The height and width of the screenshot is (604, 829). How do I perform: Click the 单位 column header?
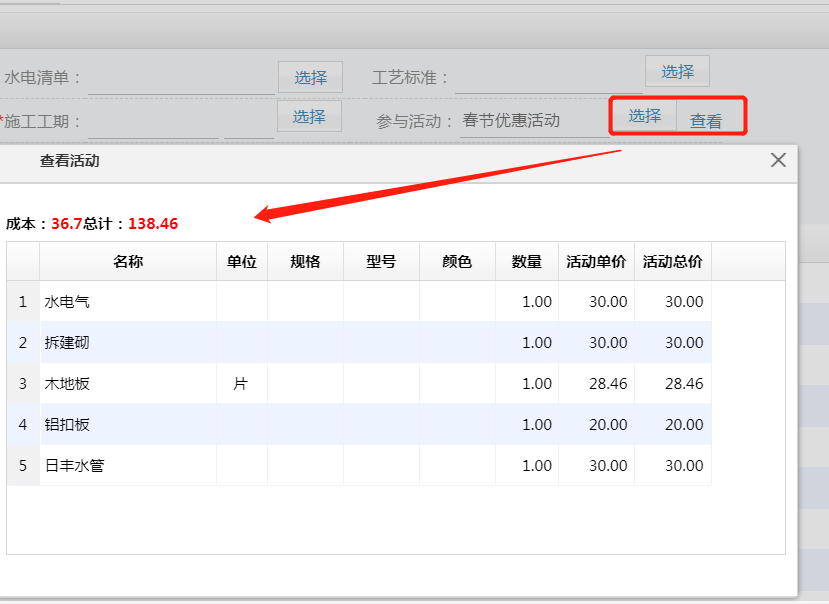[242, 262]
